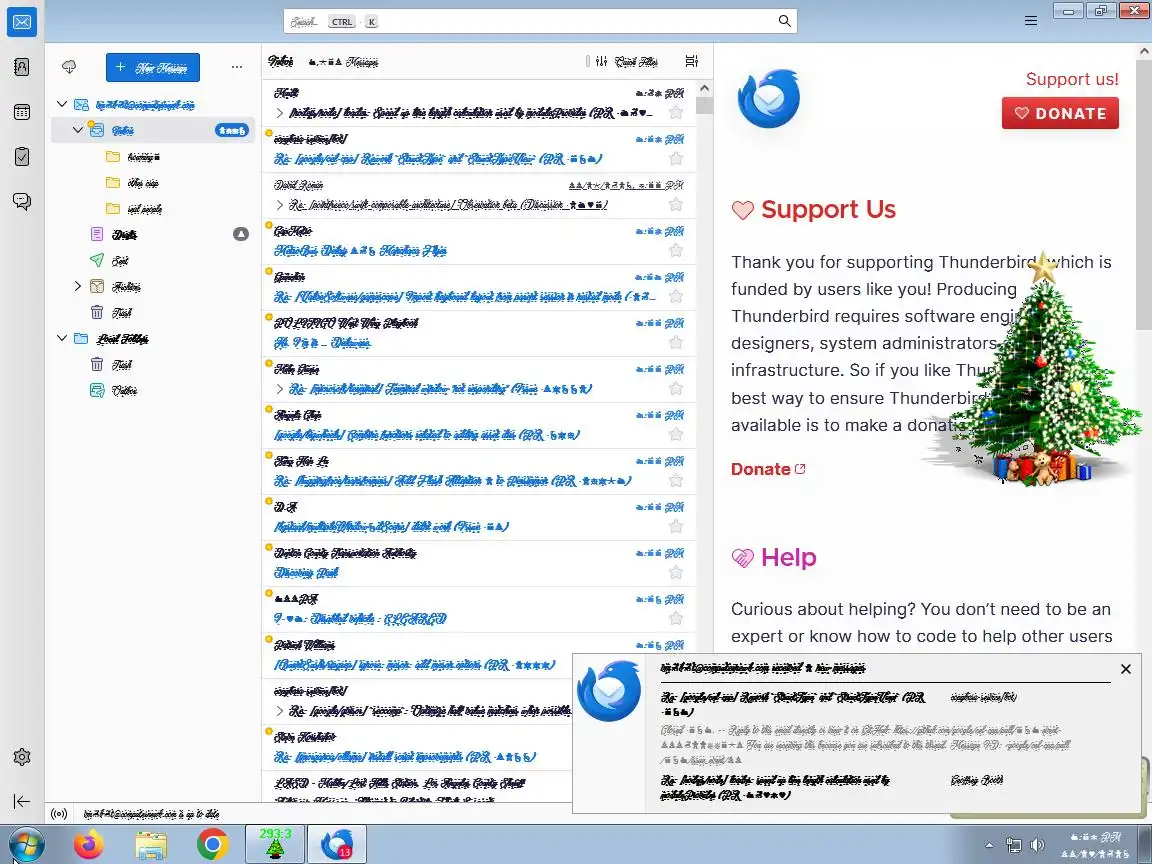
Task: Toggle the Quick Filter bar
Action: tap(628, 62)
